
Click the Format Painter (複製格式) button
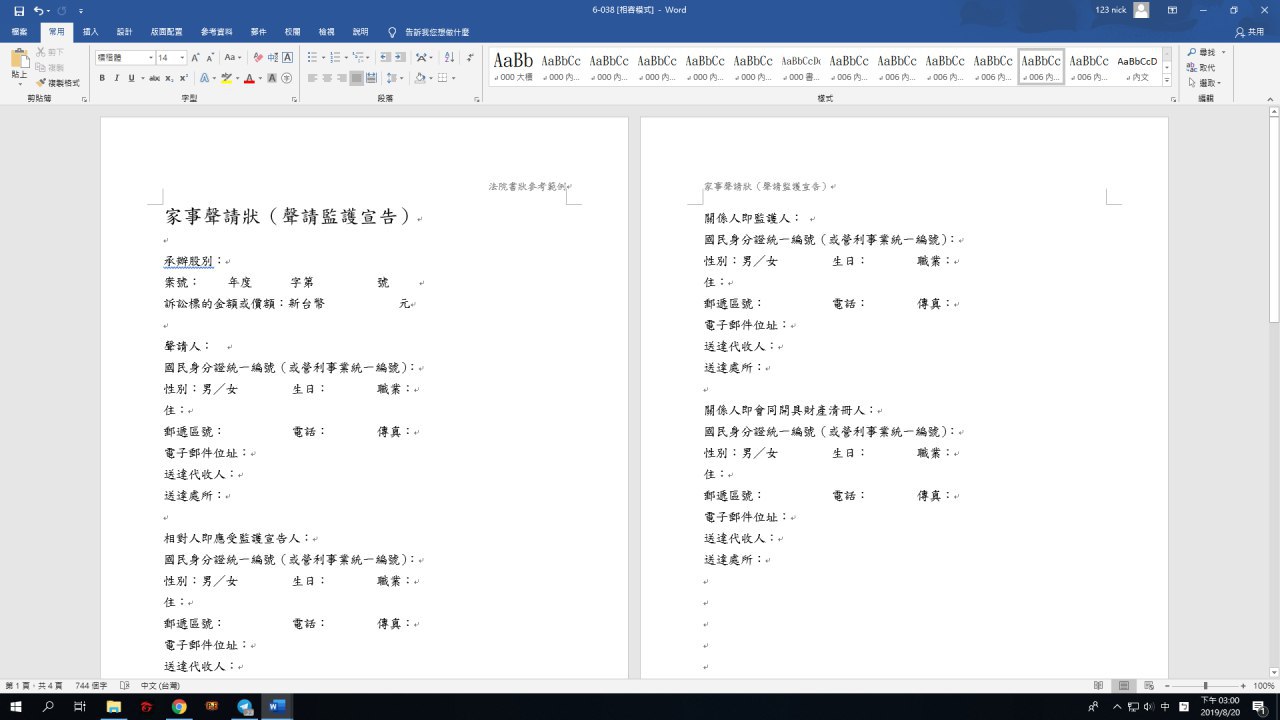(x=57, y=83)
